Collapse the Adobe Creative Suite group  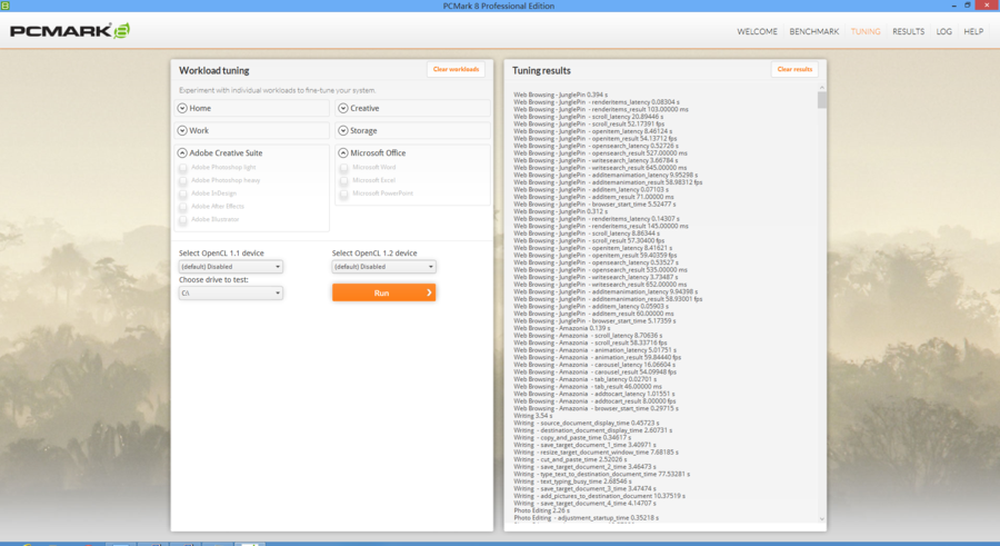tap(182, 153)
